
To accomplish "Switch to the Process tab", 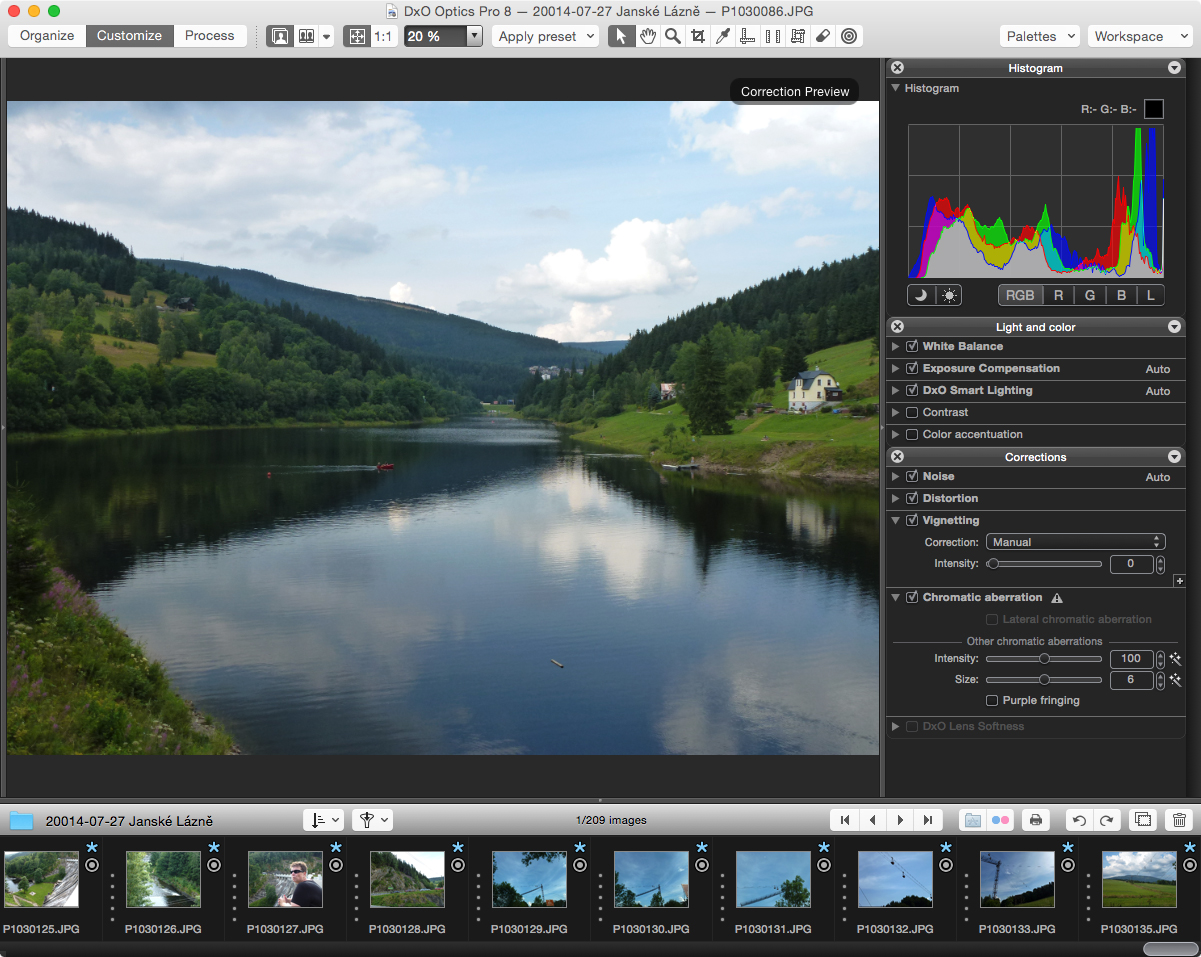I will (x=210, y=36).
